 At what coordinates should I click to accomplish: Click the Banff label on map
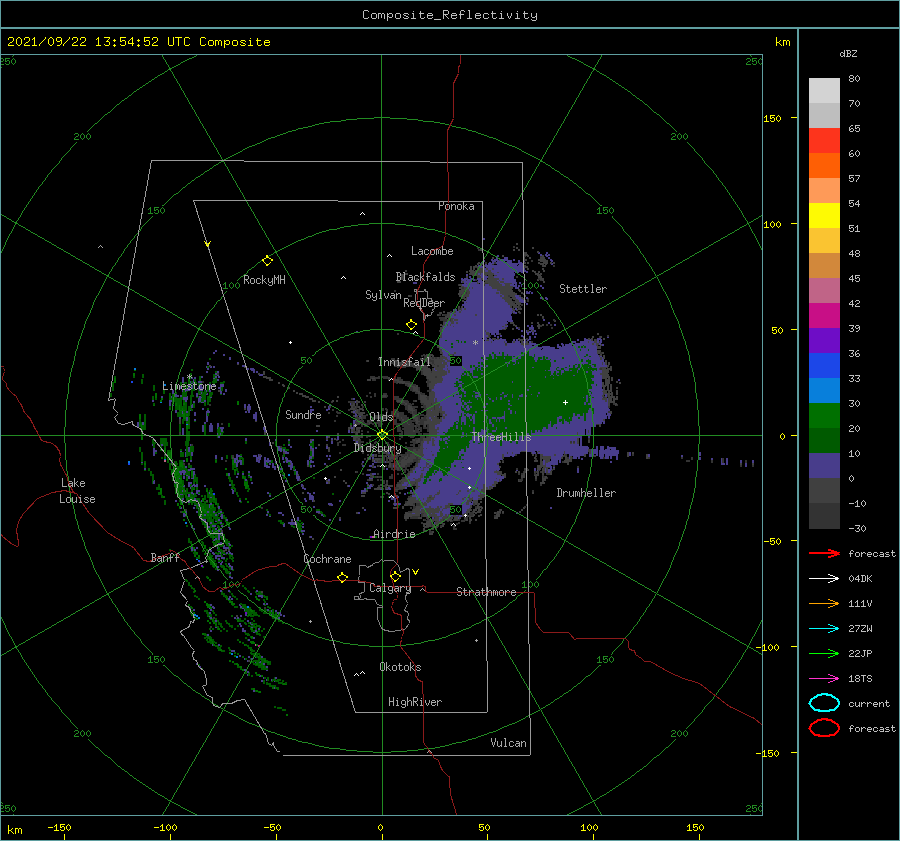[x=165, y=557]
